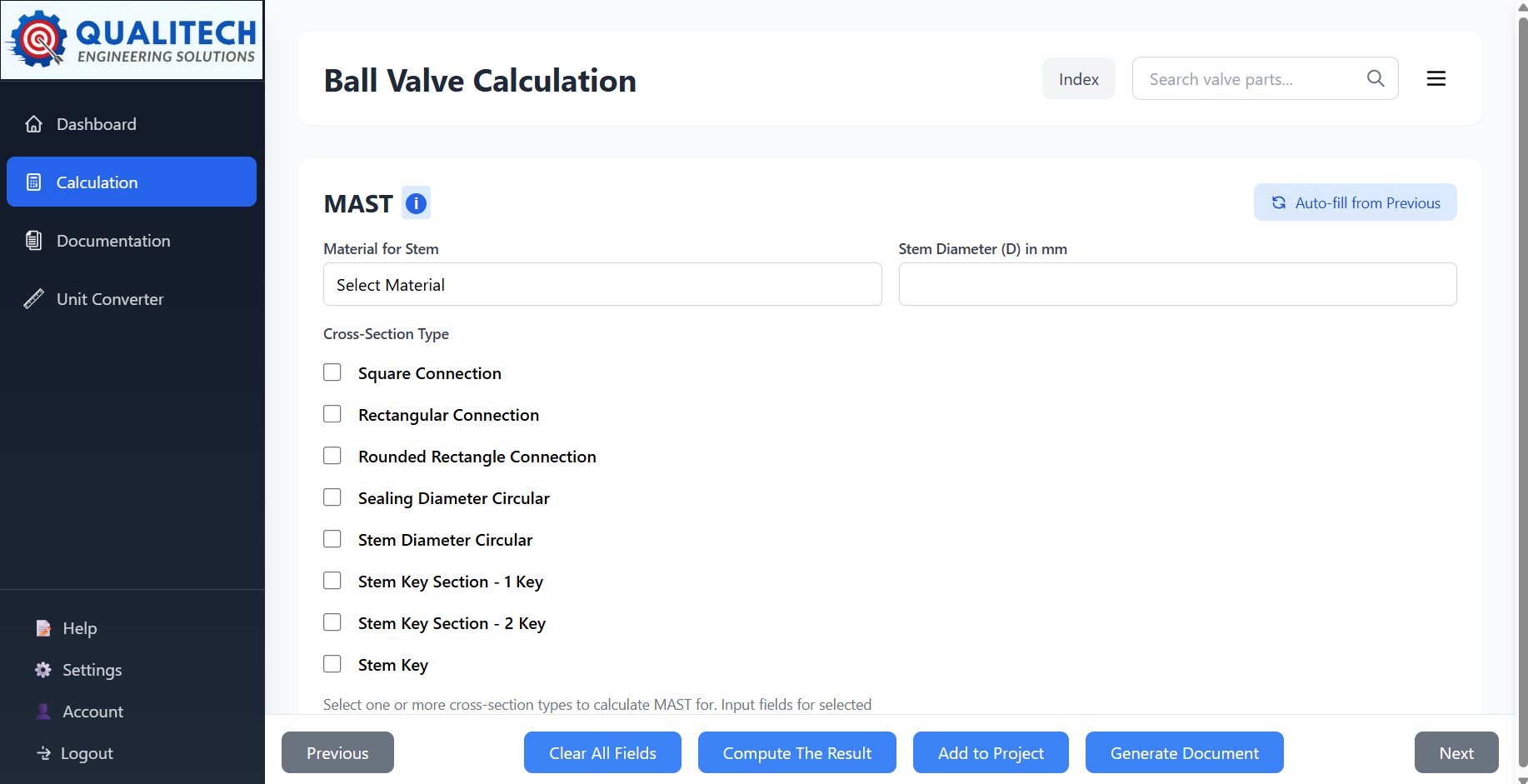Click the Settings gear icon
This screenshot has width=1528, height=784.
click(x=43, y=669)
